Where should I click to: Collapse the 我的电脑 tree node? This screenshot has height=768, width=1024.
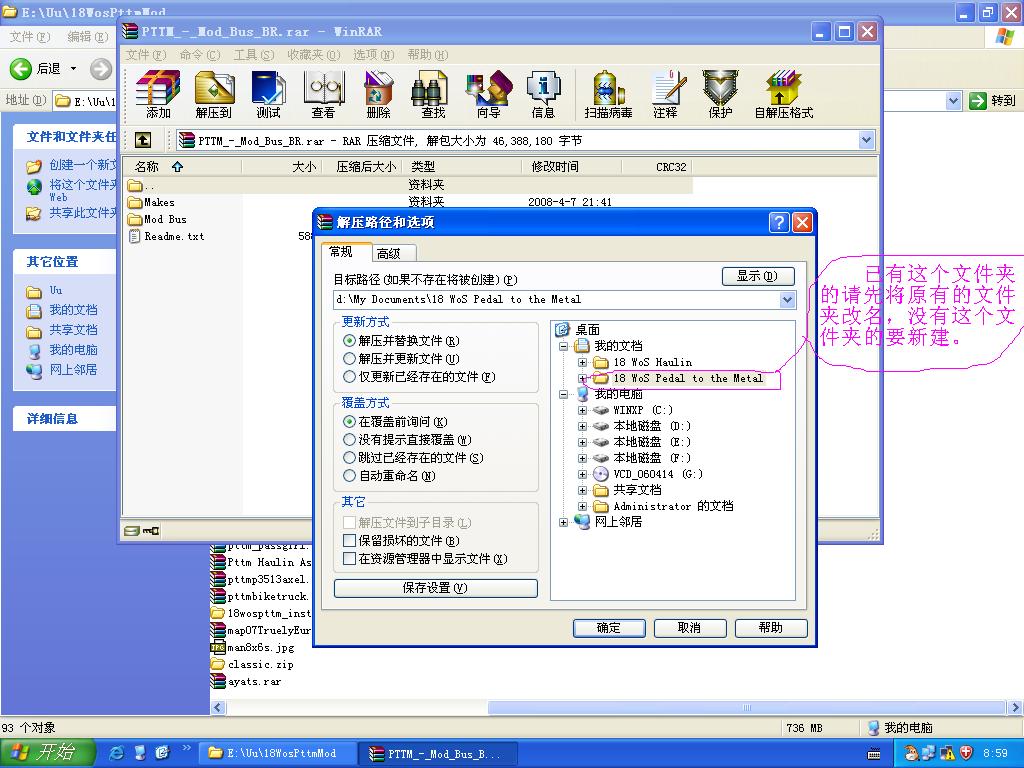tap(564, 394)
